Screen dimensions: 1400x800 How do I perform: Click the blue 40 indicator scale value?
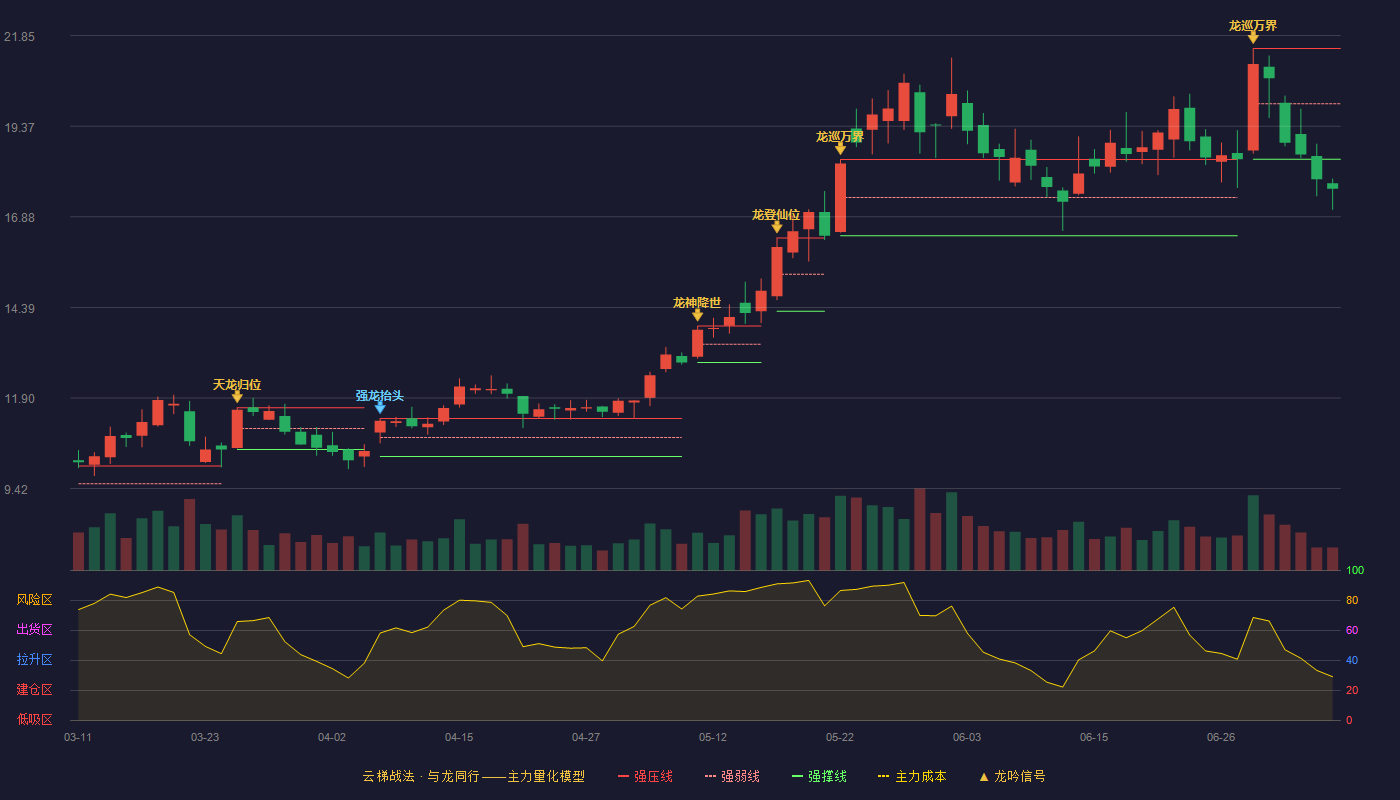pyautogui.click(x=1352, y=660)
